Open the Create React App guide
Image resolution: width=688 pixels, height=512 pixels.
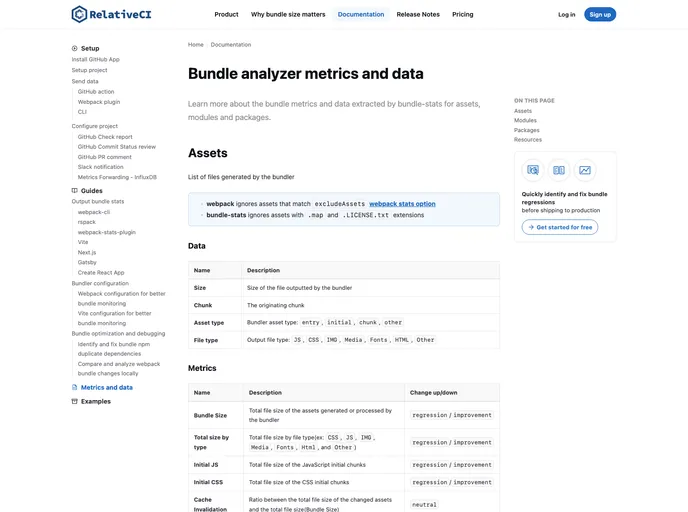(x=101, y=272)
